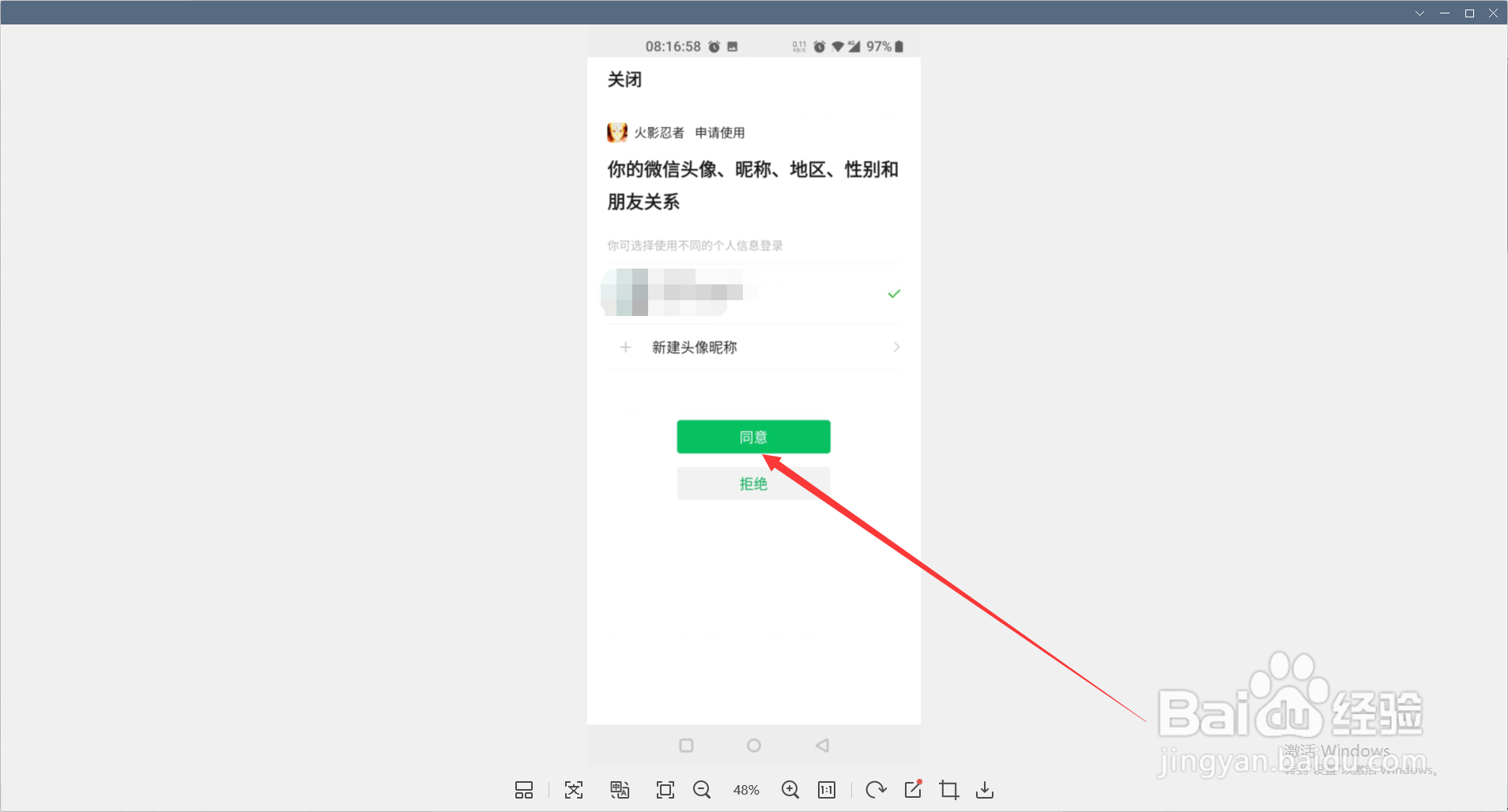Select the multi-window layout icon
This screenshot has width=1508, height=812.
pyautogui.click(x=523, y=790)
